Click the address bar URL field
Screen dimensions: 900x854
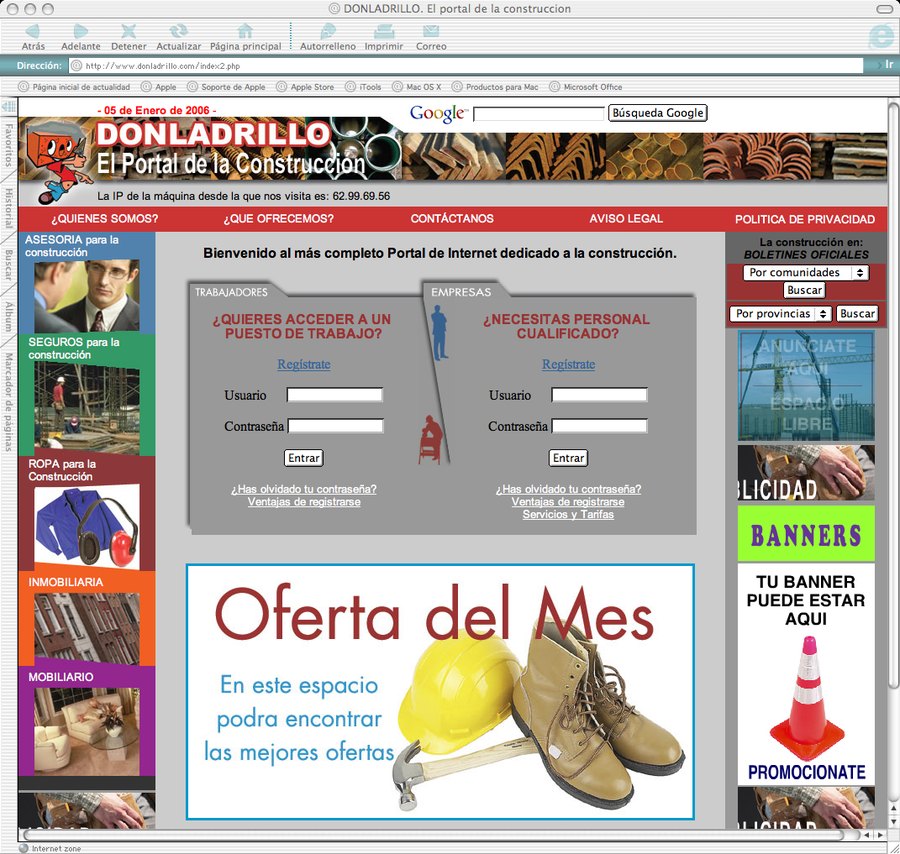466,65
